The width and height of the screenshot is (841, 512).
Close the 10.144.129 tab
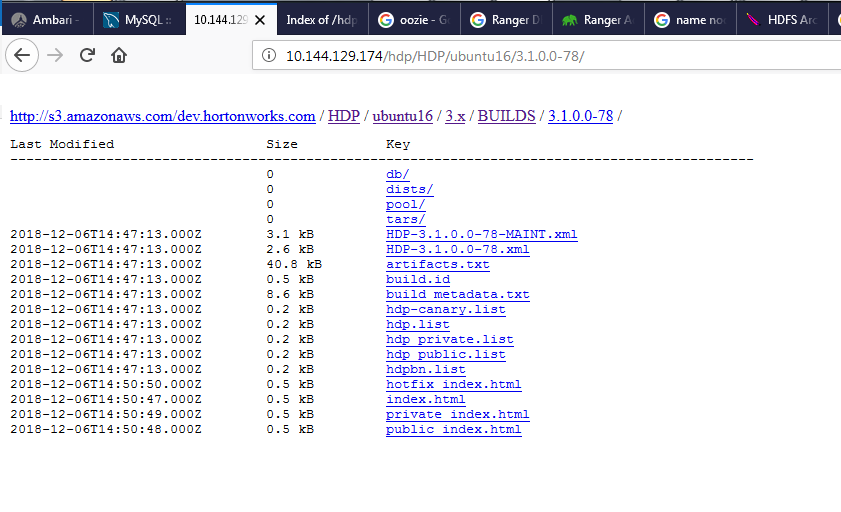click(260, 20)
